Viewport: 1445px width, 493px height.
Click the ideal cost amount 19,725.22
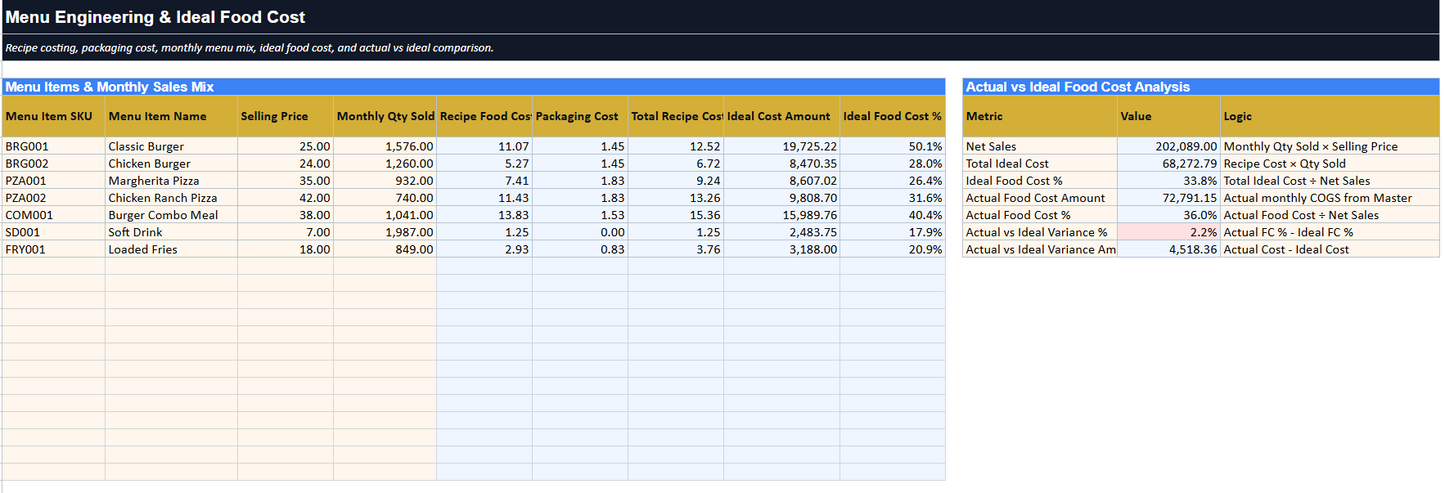point(782,146)
